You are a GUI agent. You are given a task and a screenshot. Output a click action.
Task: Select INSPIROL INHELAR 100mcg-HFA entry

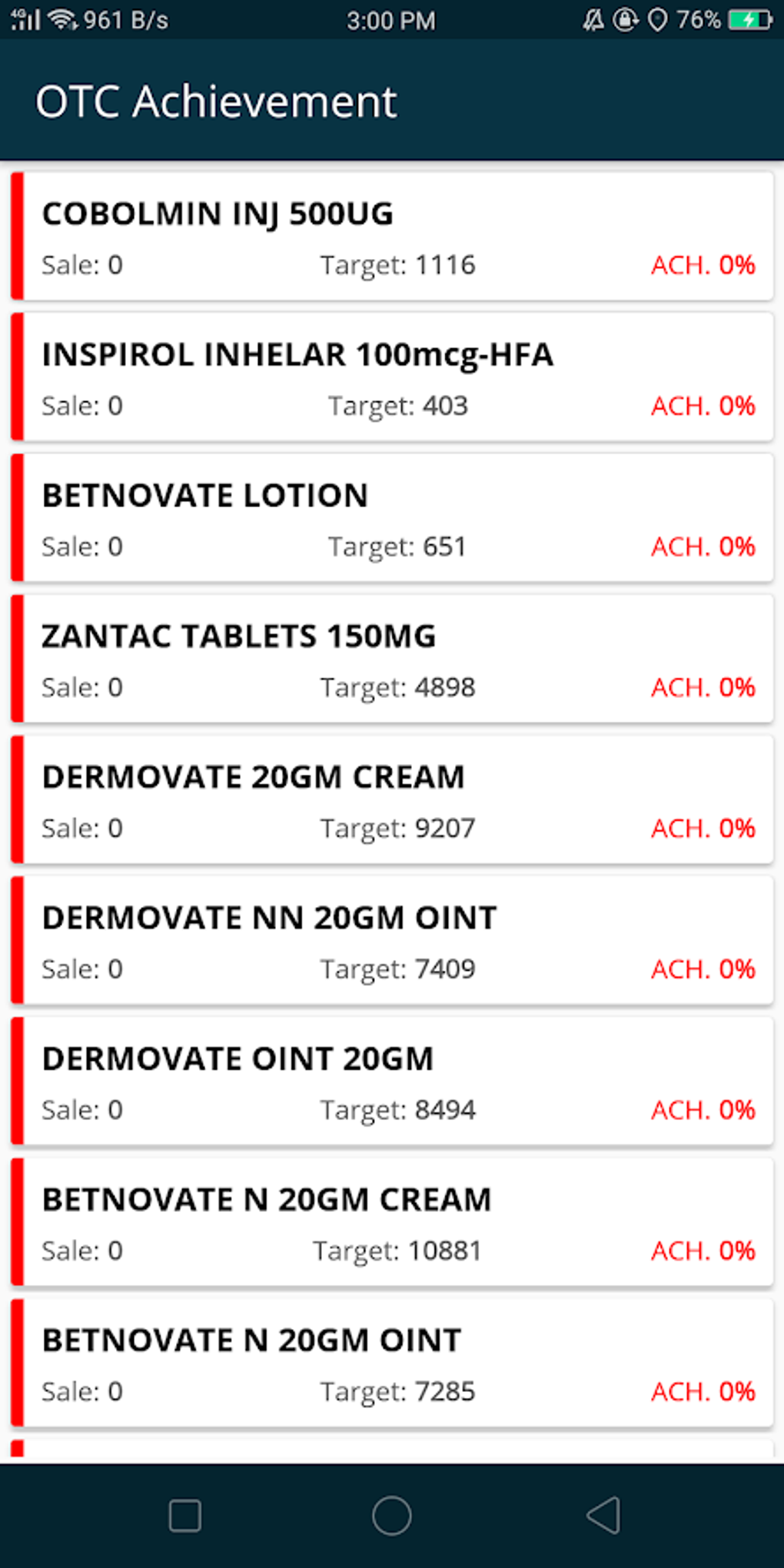392,377
